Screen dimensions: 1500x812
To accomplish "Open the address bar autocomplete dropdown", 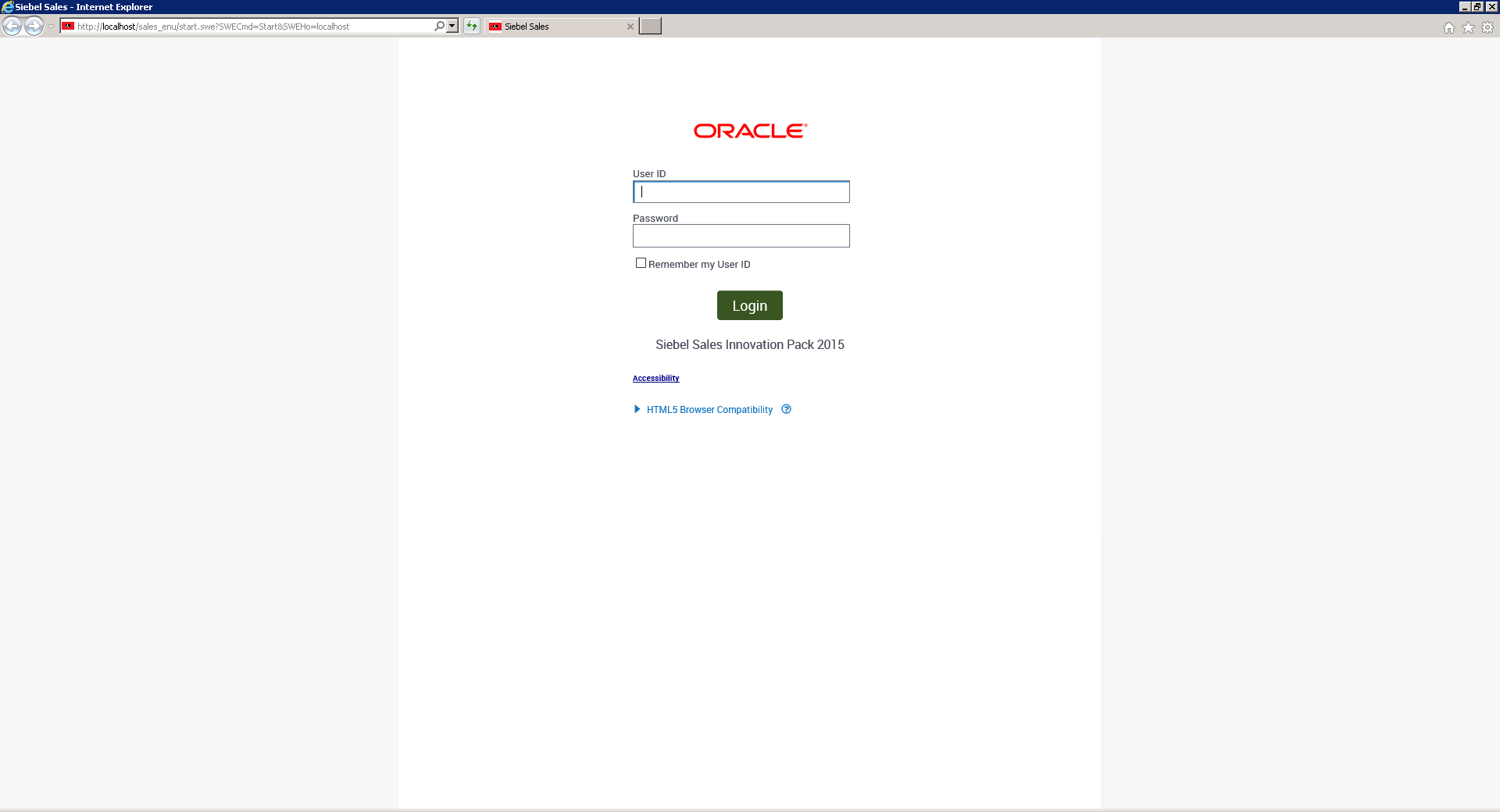I will click(x=452, y=26).
